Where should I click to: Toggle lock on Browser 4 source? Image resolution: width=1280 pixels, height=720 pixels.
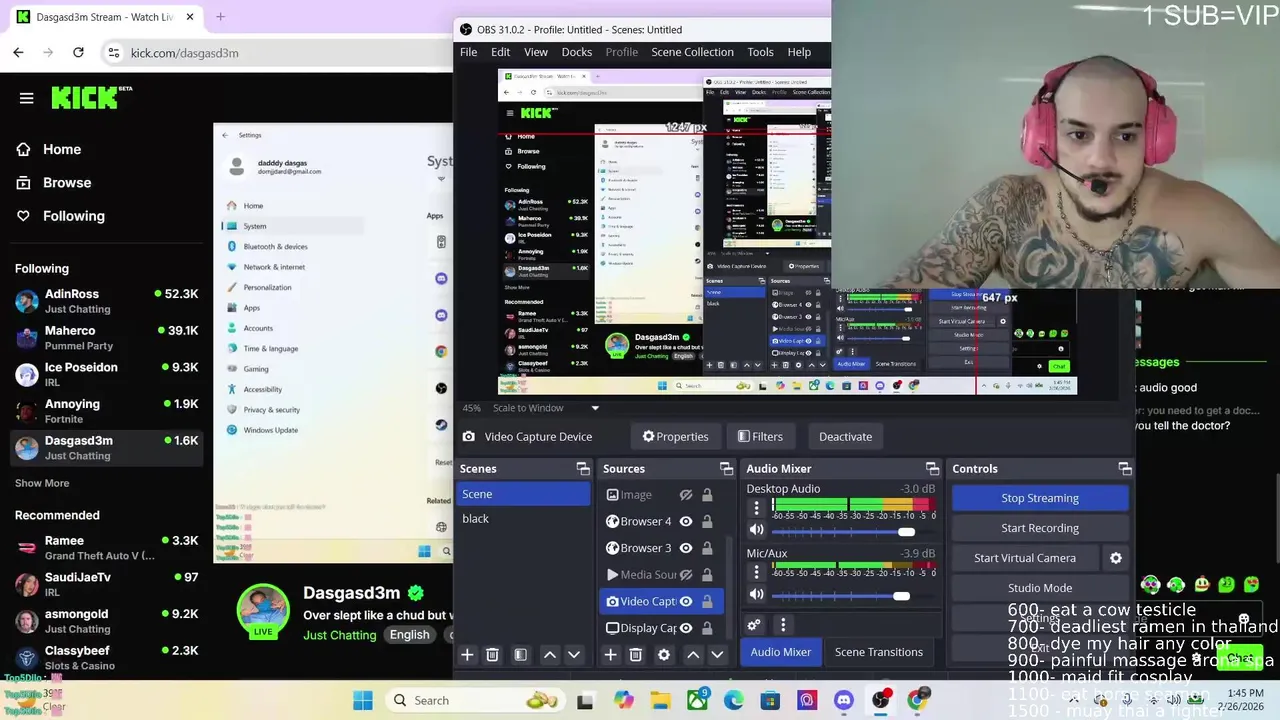pyautogui.click(x=707, y=521)
